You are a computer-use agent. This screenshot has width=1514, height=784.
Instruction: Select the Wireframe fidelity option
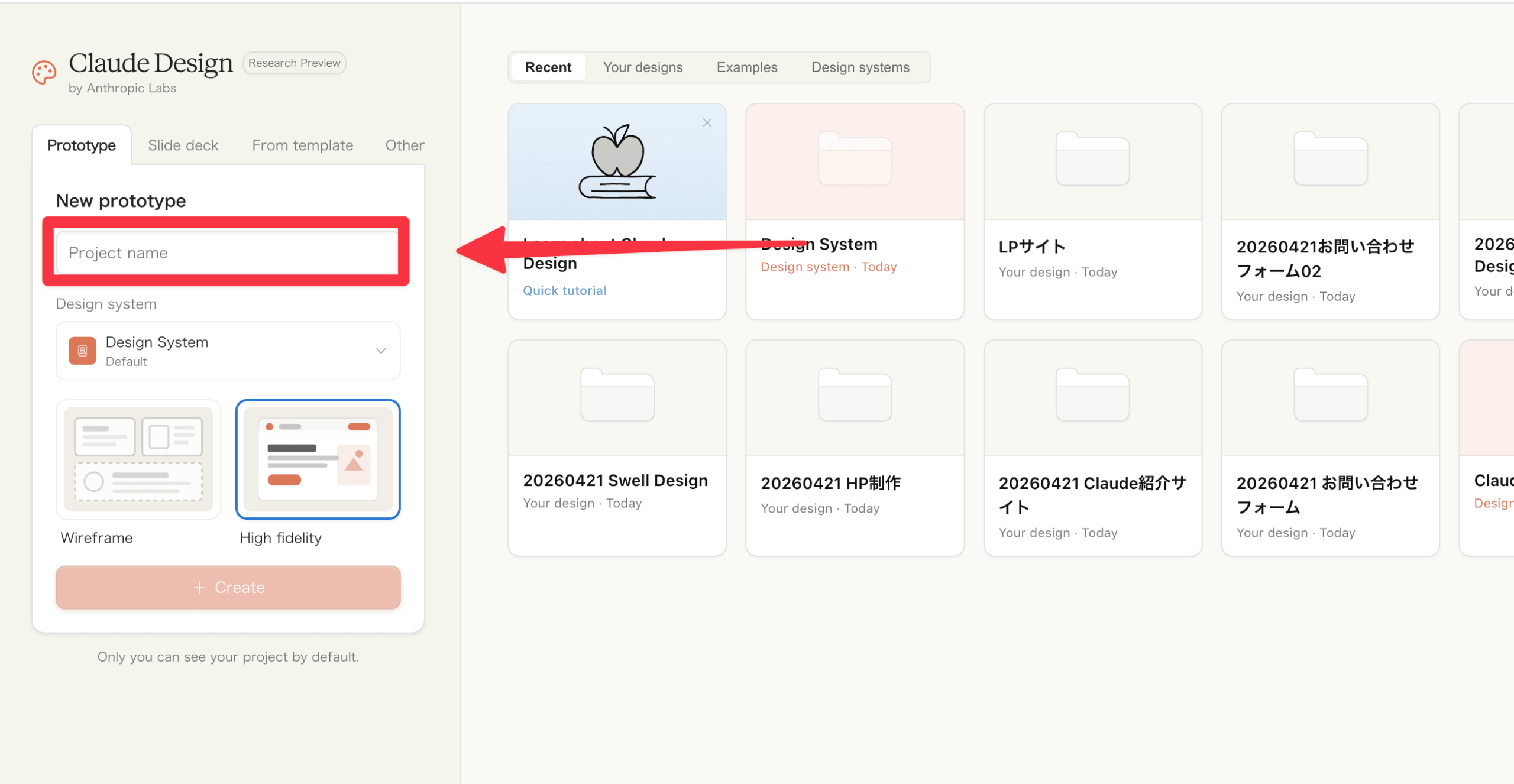point(138,459)
